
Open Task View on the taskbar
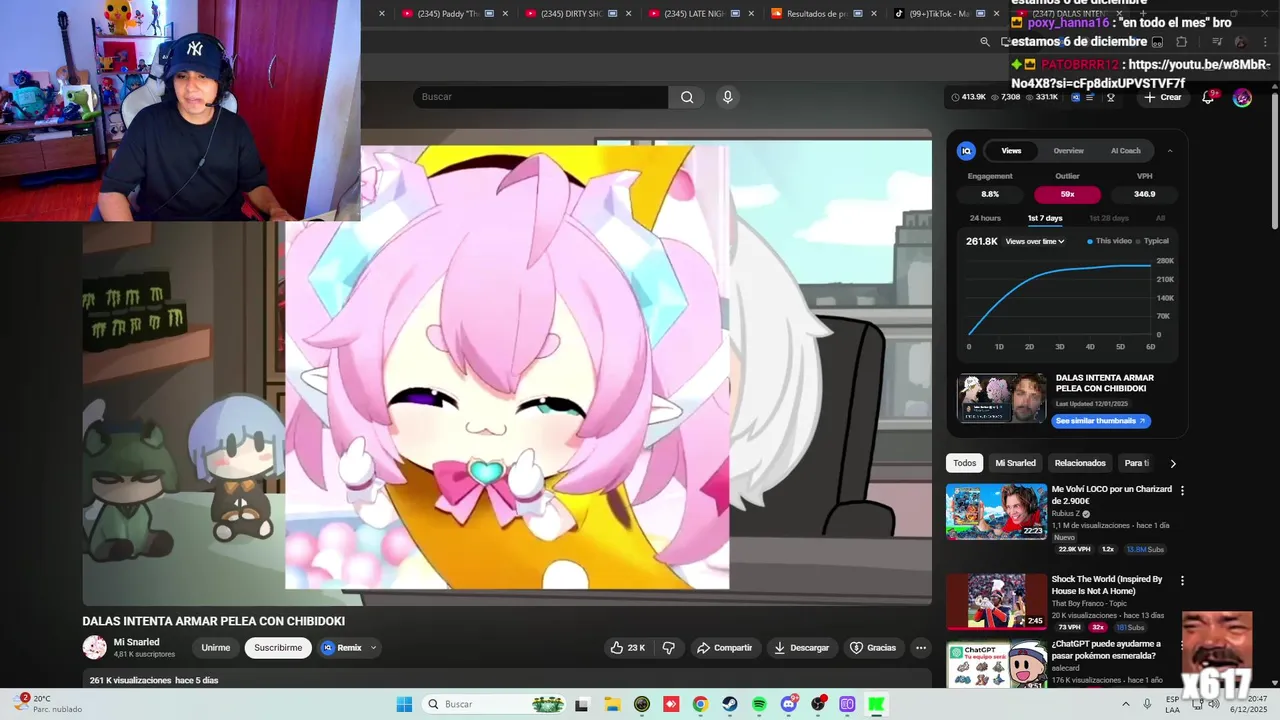pos(582,704)
